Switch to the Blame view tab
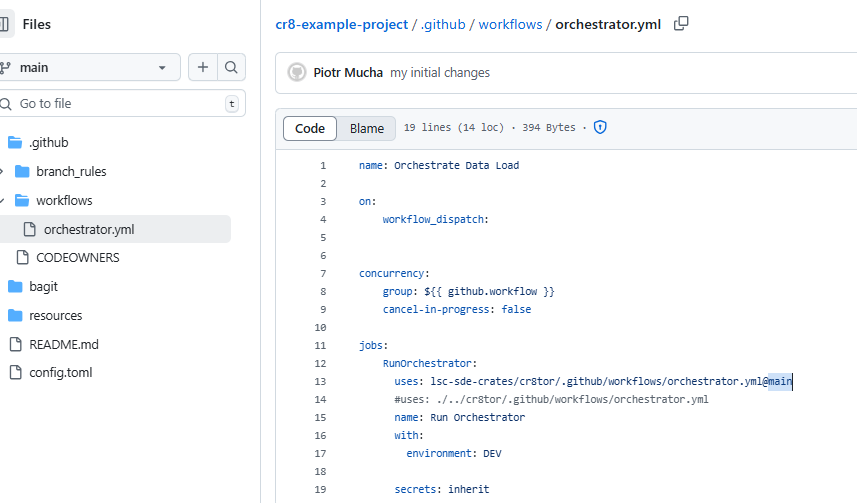This screenshot has height=503, width=857. 367,128
